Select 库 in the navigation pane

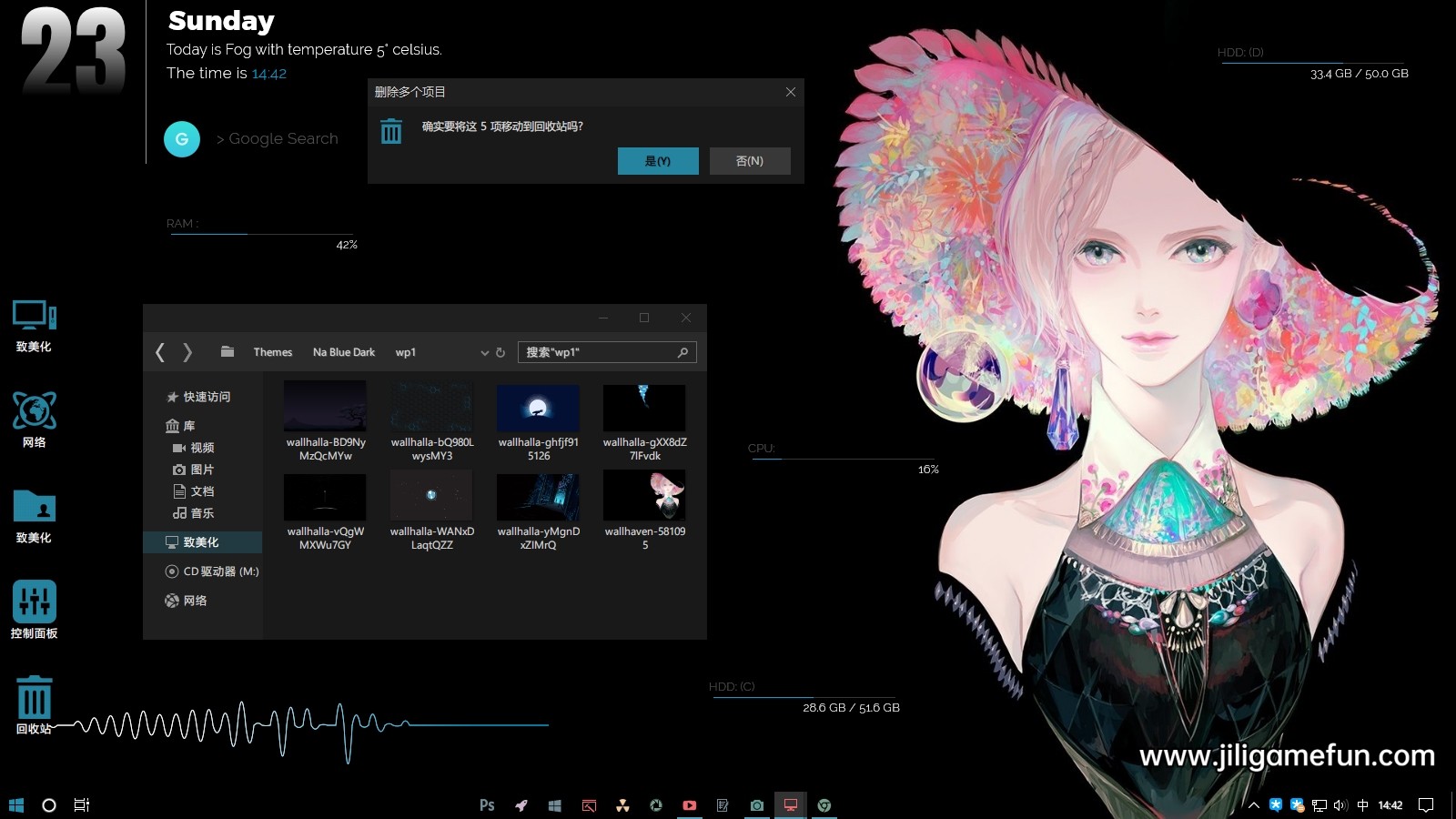pyautogui.click(x=180, y=426)
